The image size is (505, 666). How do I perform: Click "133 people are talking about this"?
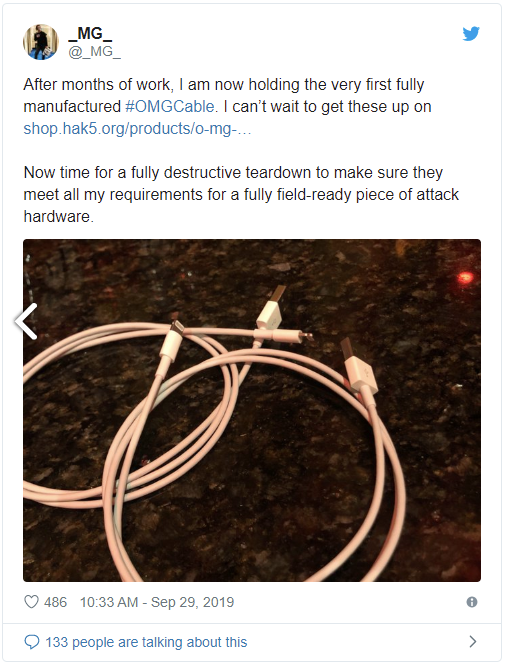pos(146,642)
